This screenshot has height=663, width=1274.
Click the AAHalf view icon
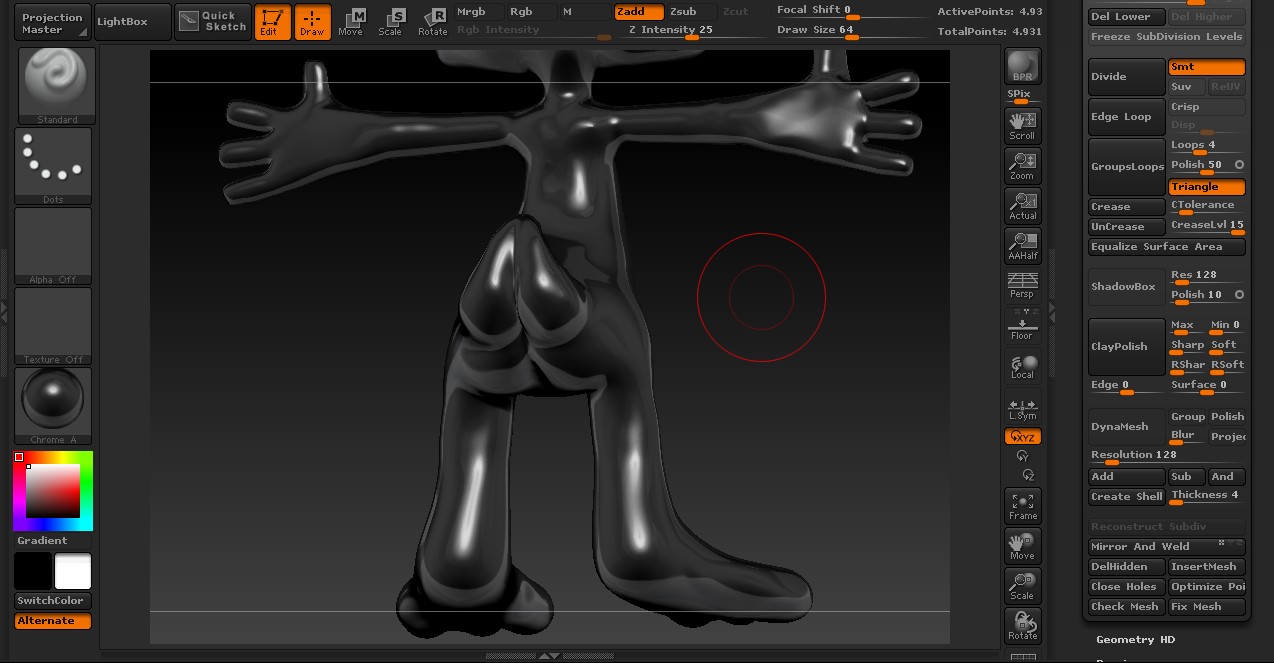click(1022, 245)
